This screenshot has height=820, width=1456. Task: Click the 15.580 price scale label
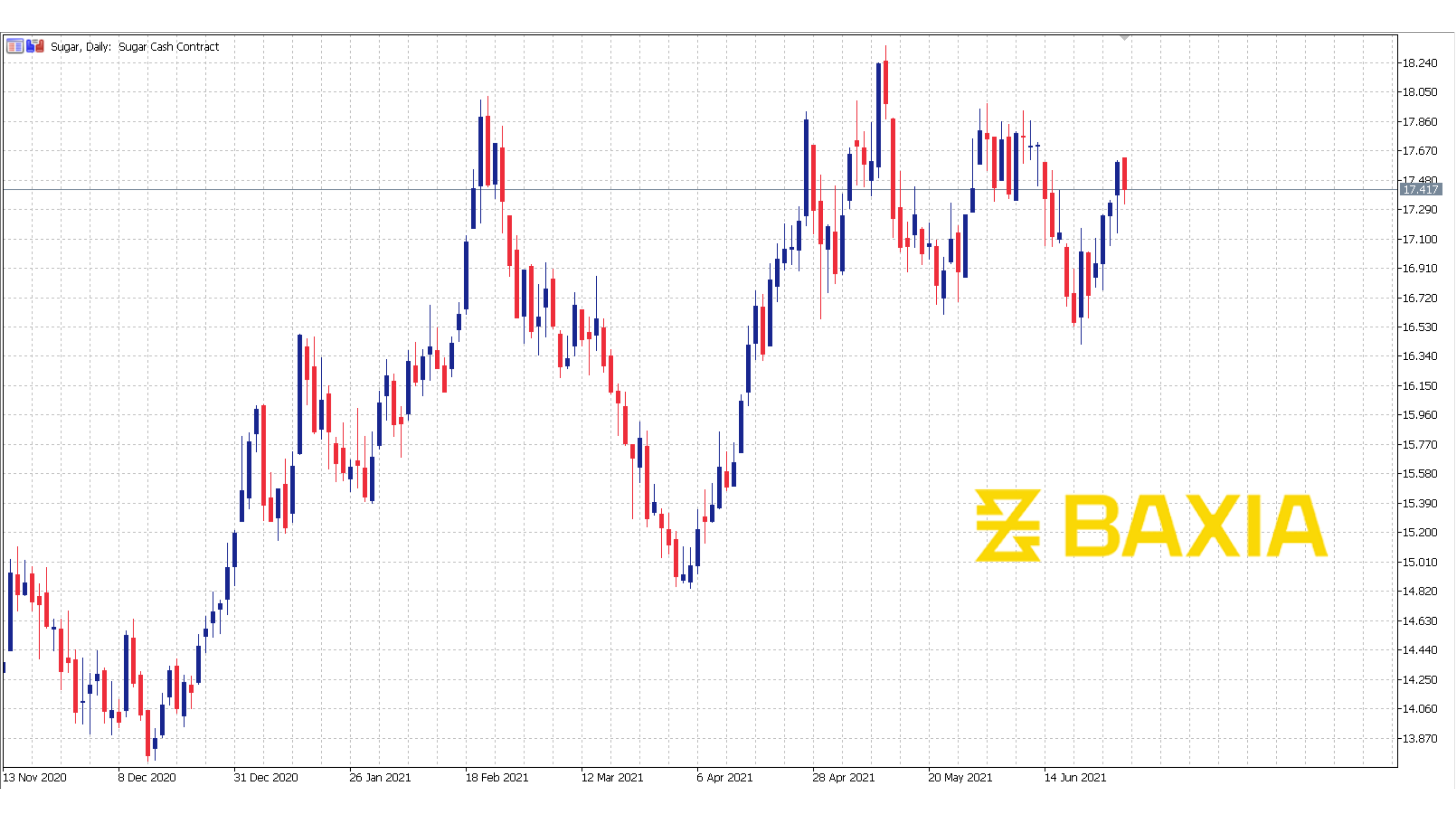(x=1420, y=474)
